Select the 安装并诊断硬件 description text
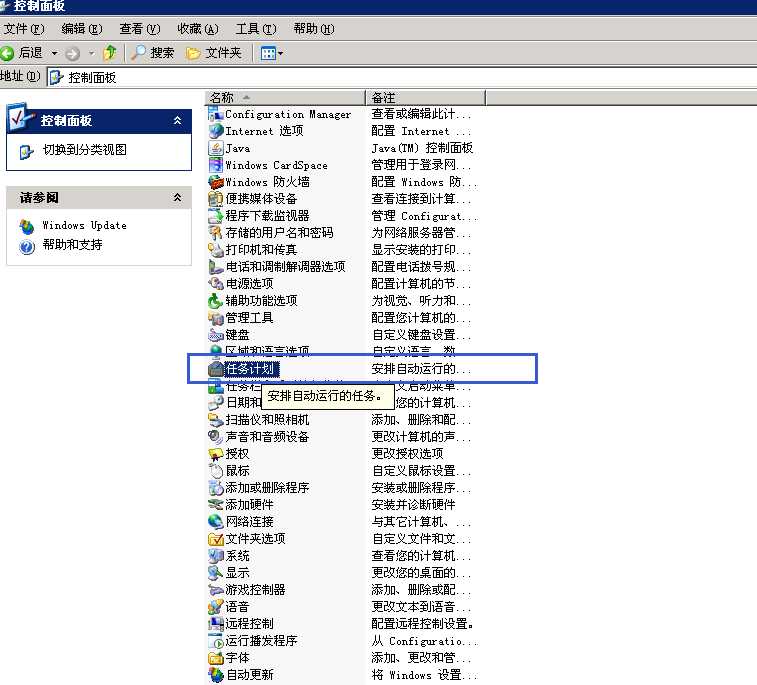Viewport: 757px width, 685px height. point(413,504)
